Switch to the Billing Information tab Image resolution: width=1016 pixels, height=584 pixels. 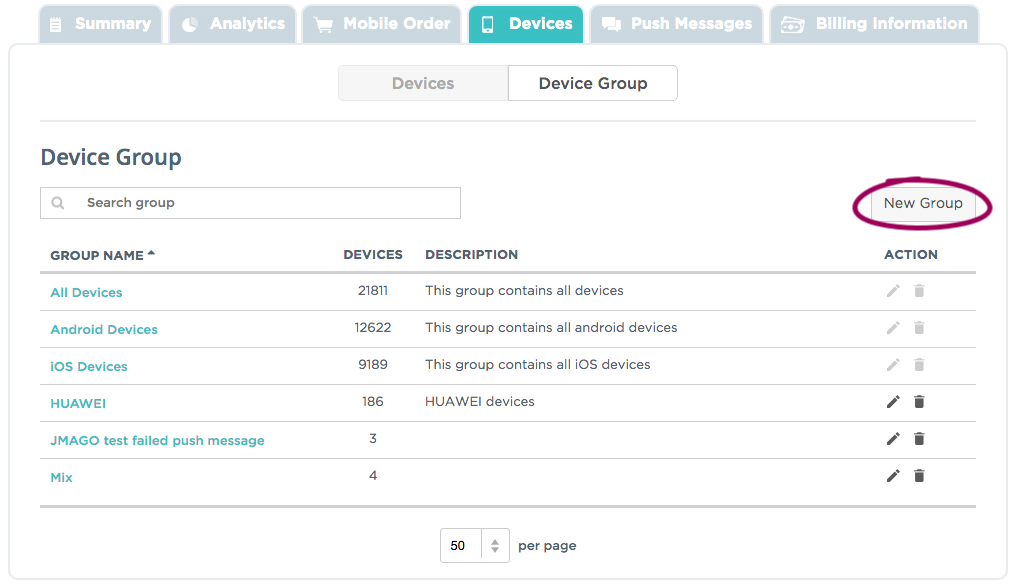tap(873, 24)
